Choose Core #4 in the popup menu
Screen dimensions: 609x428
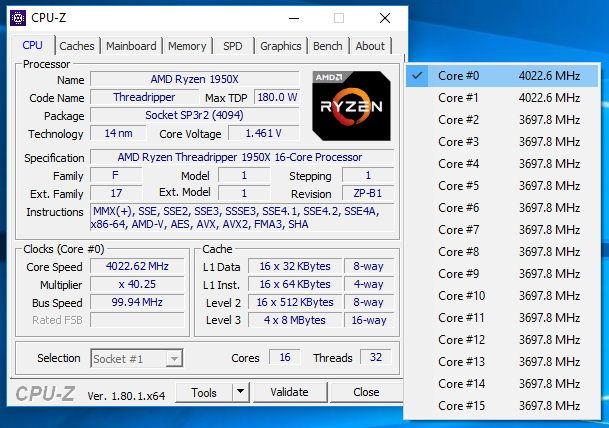pos(502,164)
